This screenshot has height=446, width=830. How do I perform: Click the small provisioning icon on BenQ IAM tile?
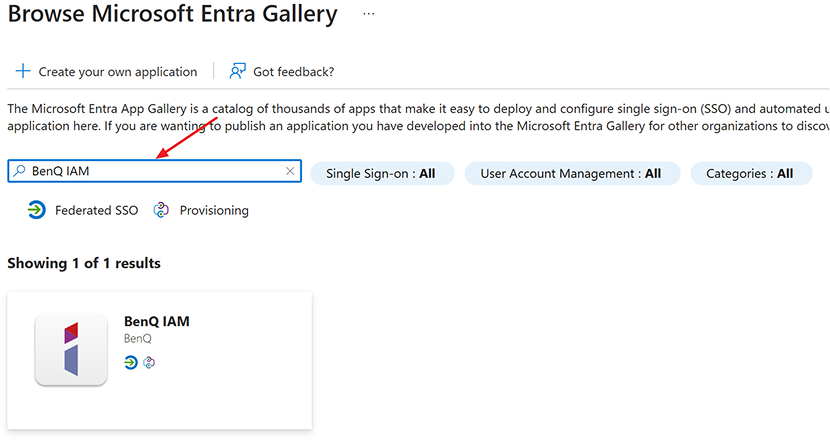pos(149,362)
